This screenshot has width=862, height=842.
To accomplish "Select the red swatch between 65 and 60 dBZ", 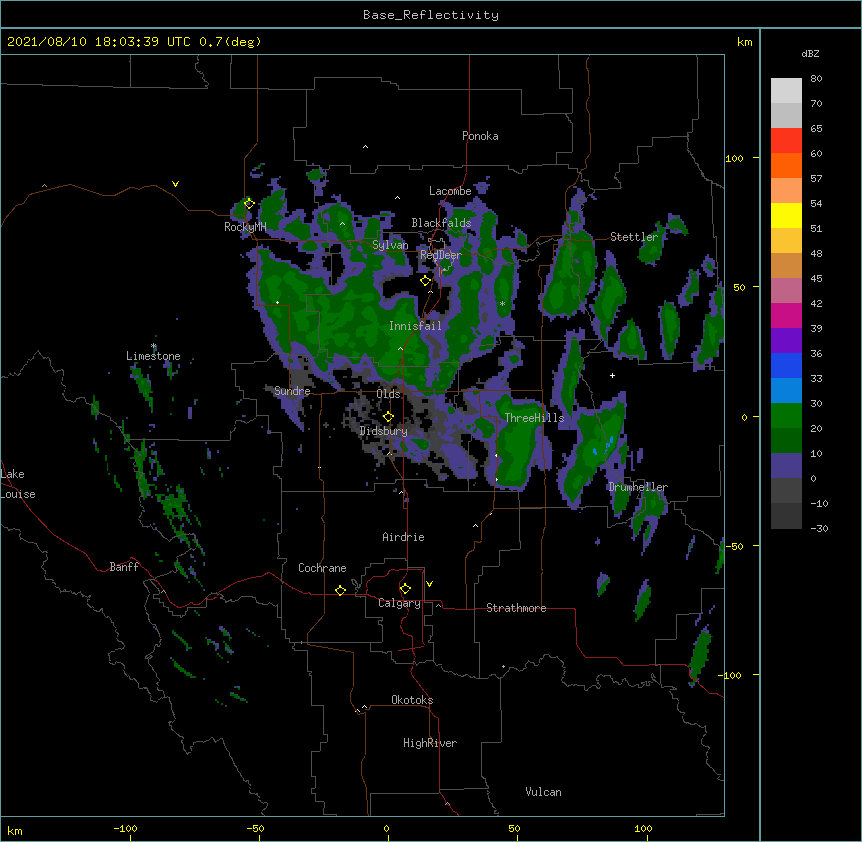I will tap(786, 141).
